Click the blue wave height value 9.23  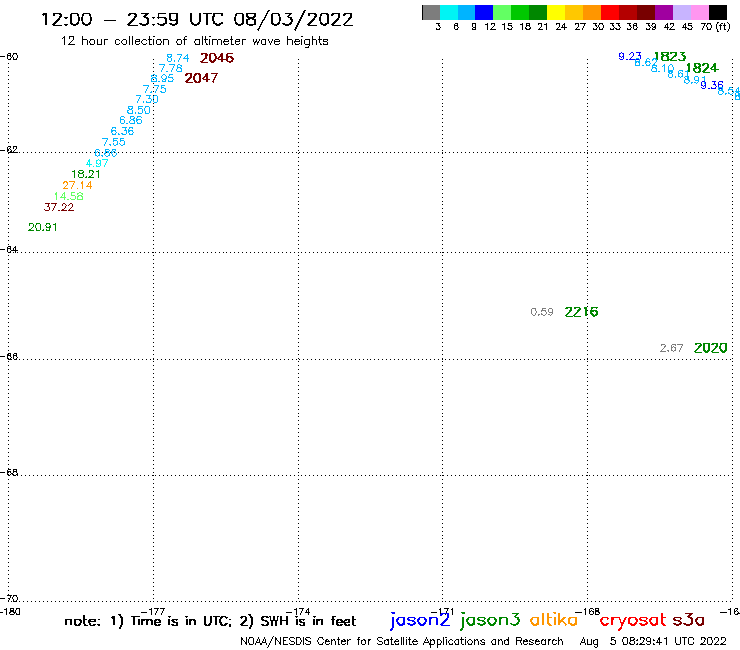630,57
